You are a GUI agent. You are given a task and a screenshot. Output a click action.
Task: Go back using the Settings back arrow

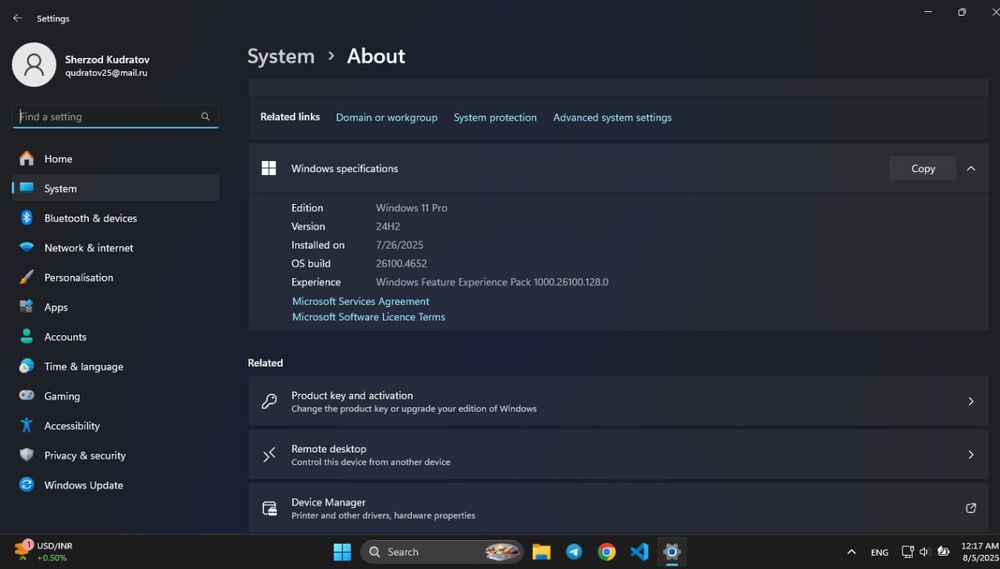pyautogui.click(x=17, y=18)
